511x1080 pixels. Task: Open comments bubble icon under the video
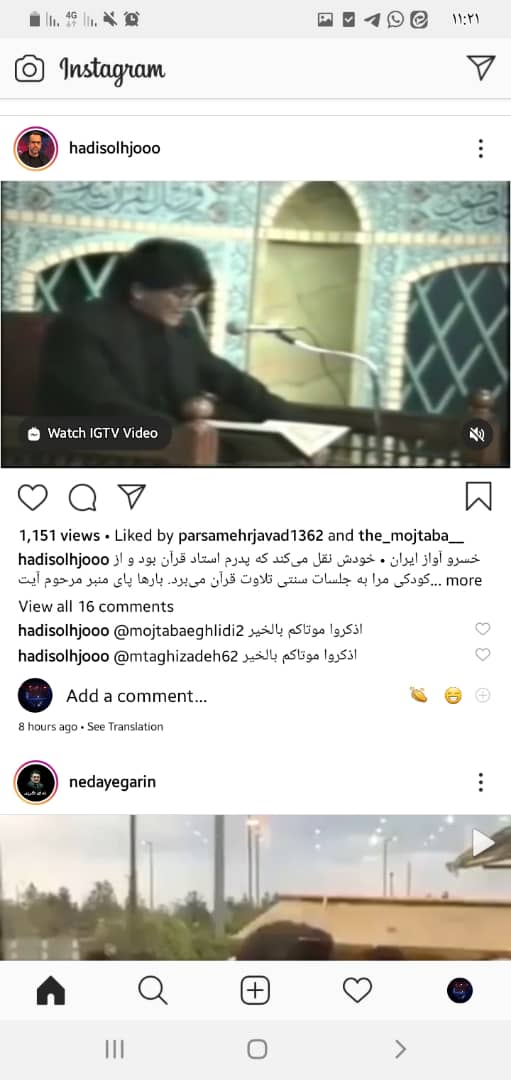tap(83, 497)
